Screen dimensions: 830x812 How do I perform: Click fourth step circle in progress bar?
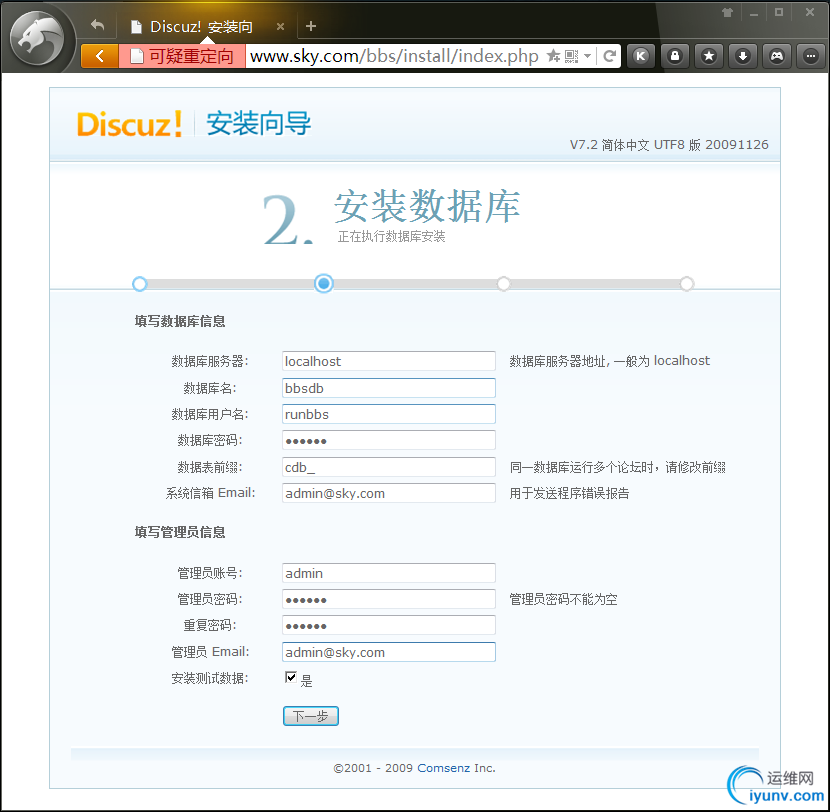point(687,284)
